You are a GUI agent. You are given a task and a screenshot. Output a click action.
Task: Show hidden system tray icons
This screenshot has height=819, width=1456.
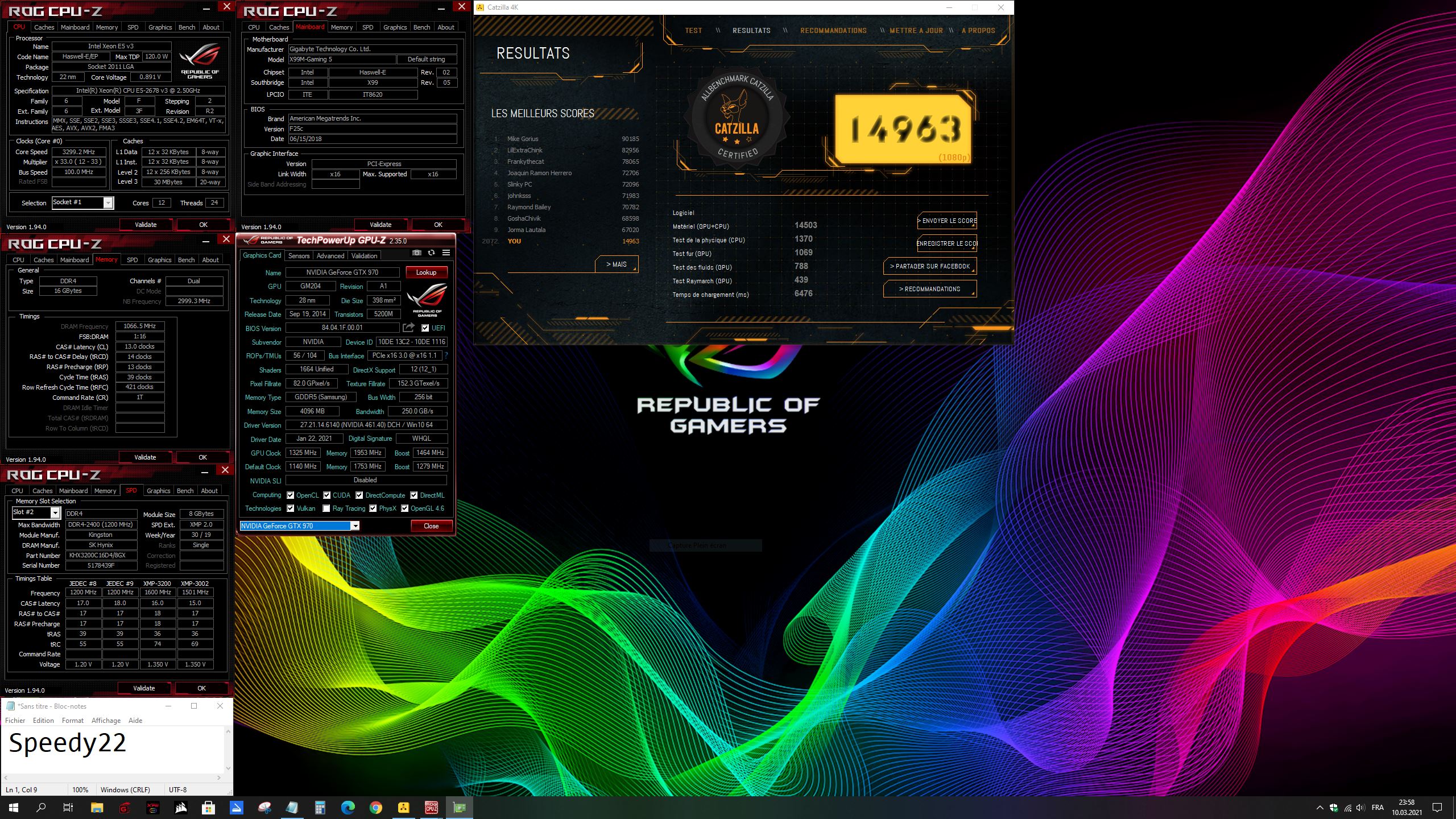click(x=1319, y=808)
